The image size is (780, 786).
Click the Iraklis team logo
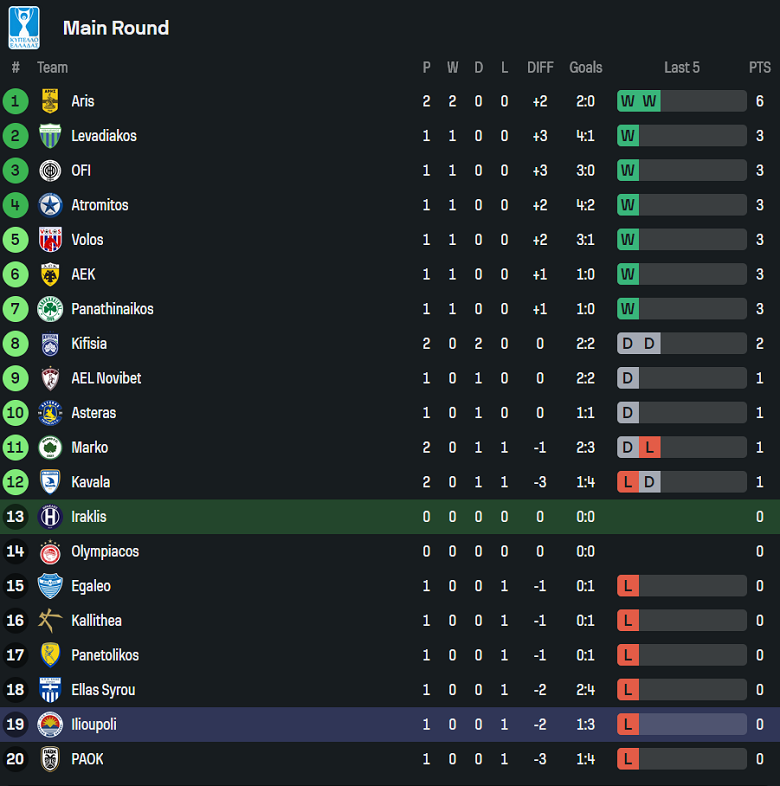(x=50, y=517)
